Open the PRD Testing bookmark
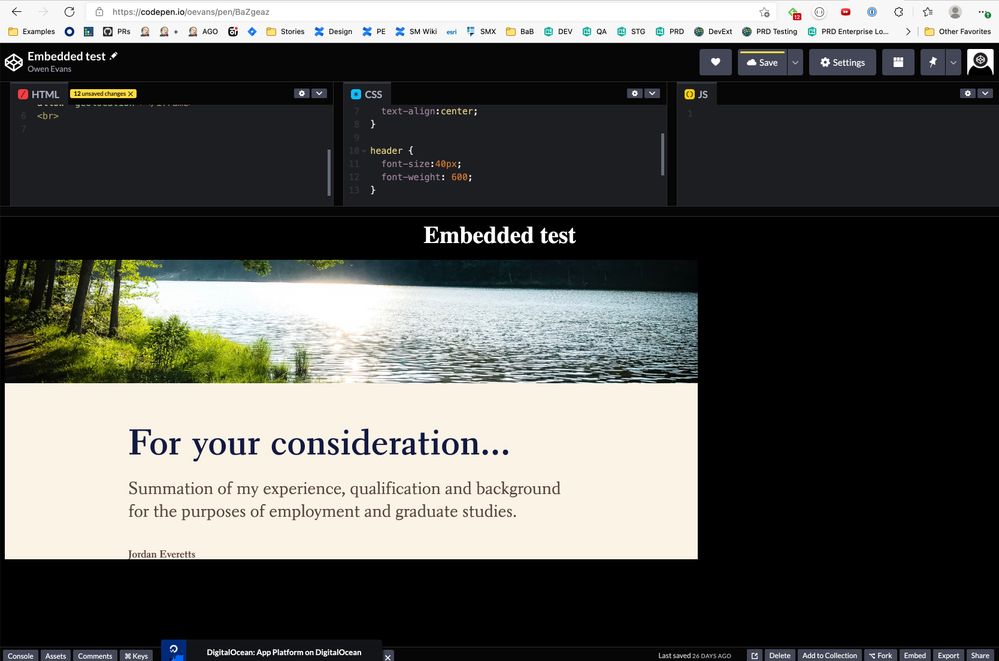999x661 pixels. click(x=770, y=31)
